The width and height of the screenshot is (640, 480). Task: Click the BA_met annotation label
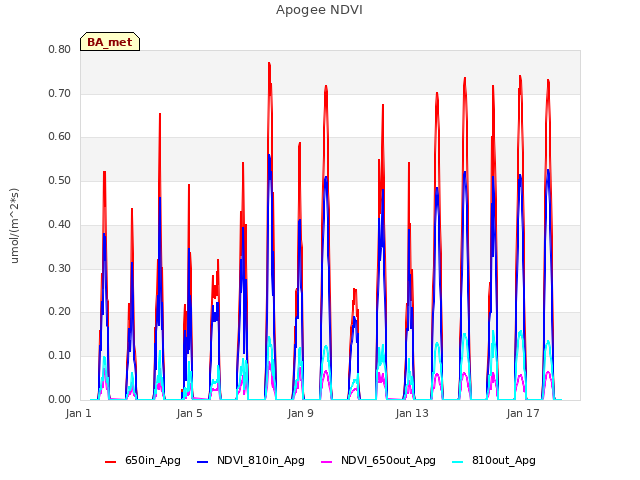click(x=110, y=42)
